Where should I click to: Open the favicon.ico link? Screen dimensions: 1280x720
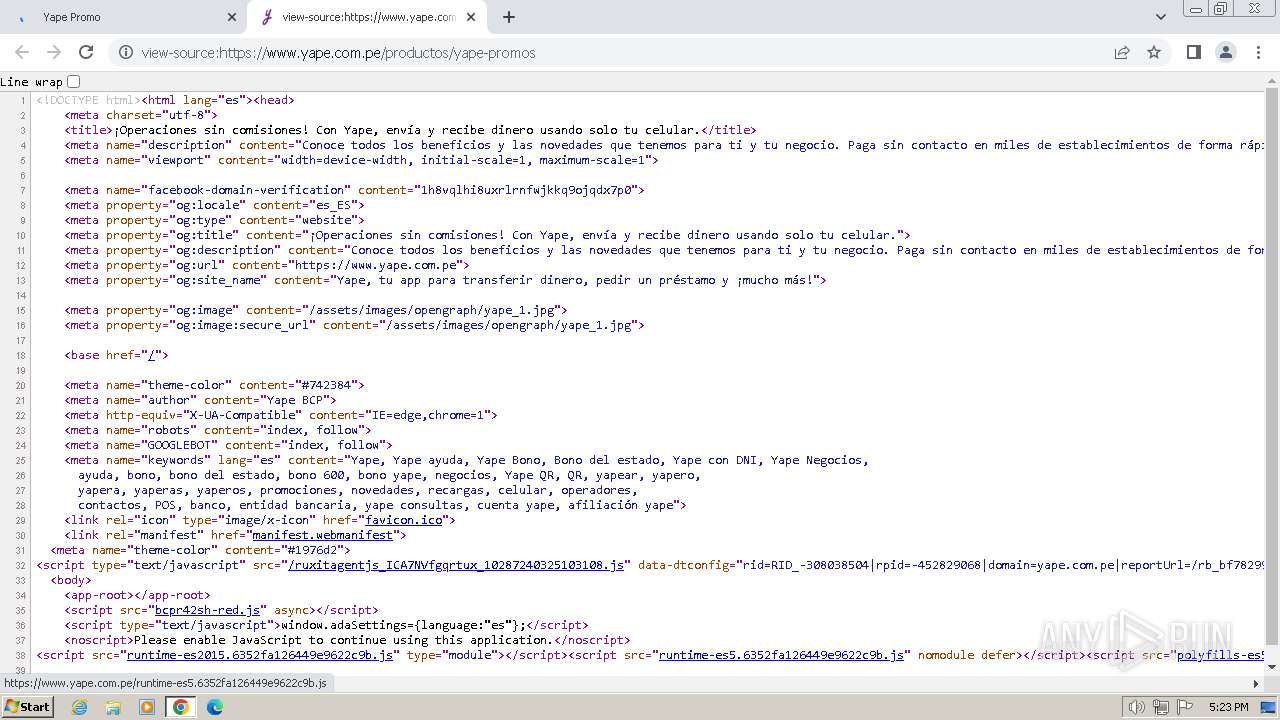coord(403,520)
